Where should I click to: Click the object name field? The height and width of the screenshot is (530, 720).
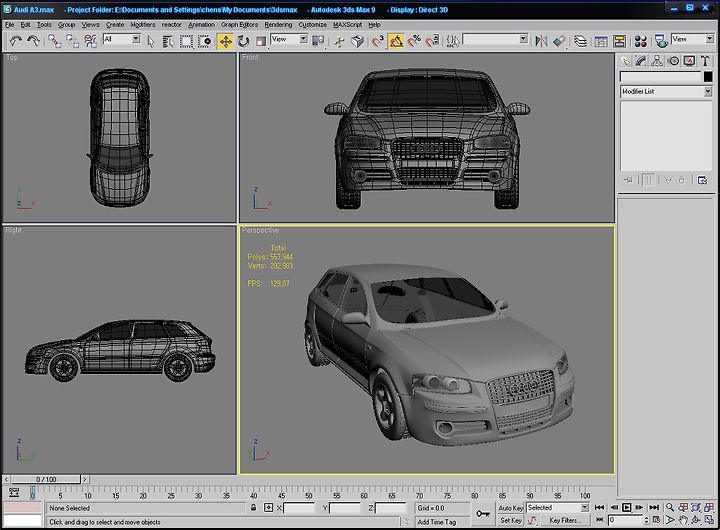pyautogui.click(x=660, y=77)
